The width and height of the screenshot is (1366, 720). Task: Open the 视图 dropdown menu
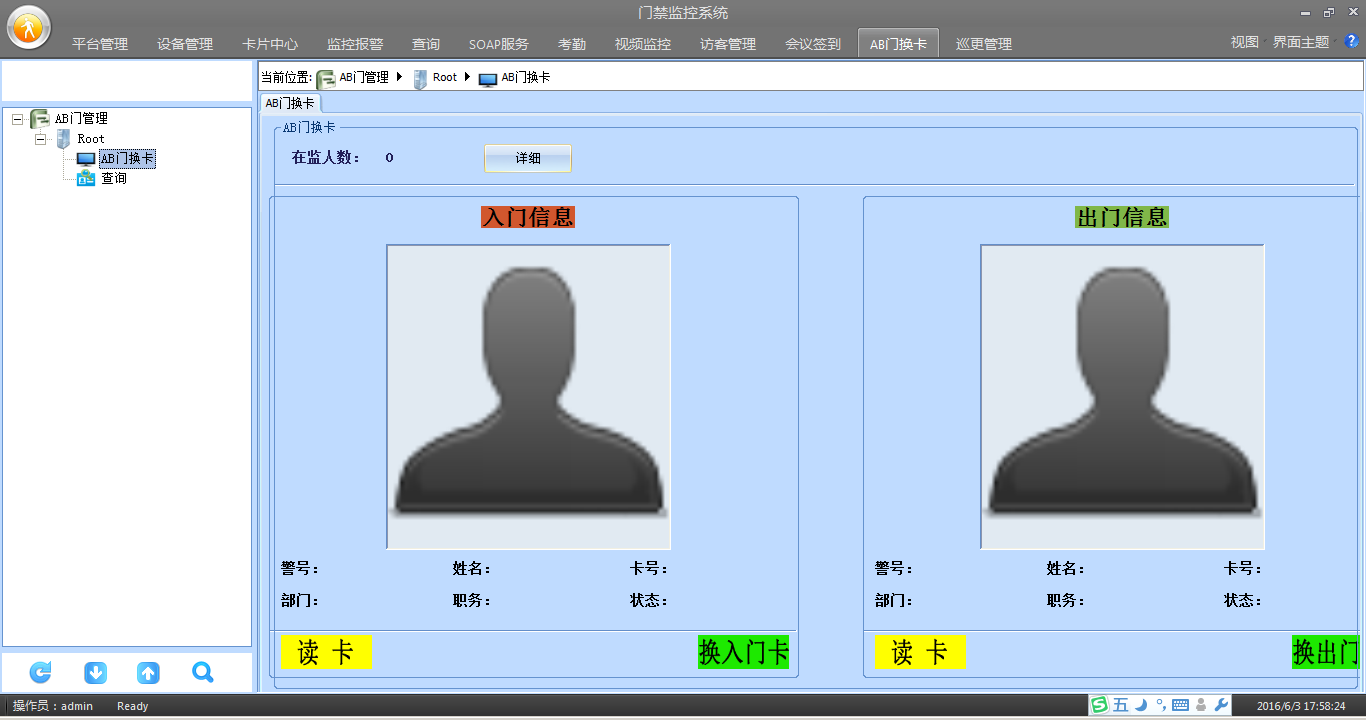(x=1245, y=42)
